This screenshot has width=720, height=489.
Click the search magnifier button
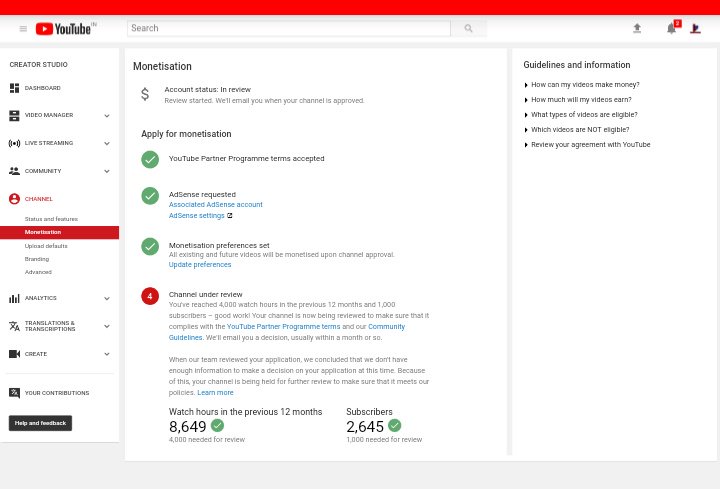[468, 28]
